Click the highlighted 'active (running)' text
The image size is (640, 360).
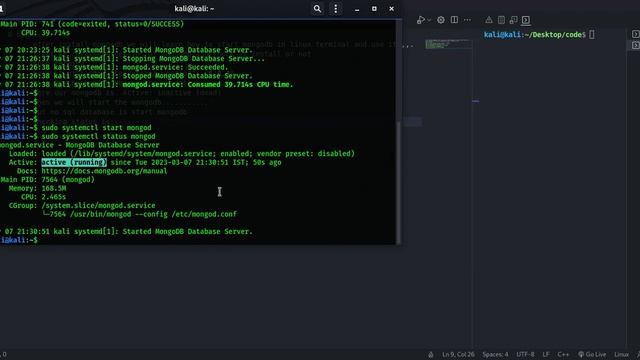pyautogui.click(x=74, y=162)
